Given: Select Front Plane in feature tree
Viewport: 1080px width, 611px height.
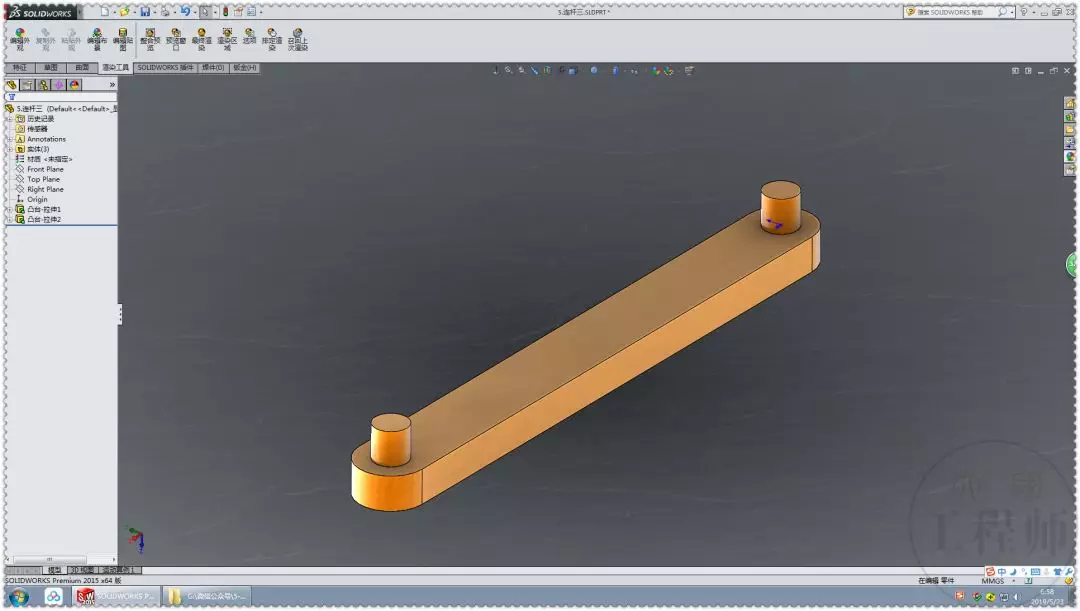Looking at the screenshot, I should (45, 169).
